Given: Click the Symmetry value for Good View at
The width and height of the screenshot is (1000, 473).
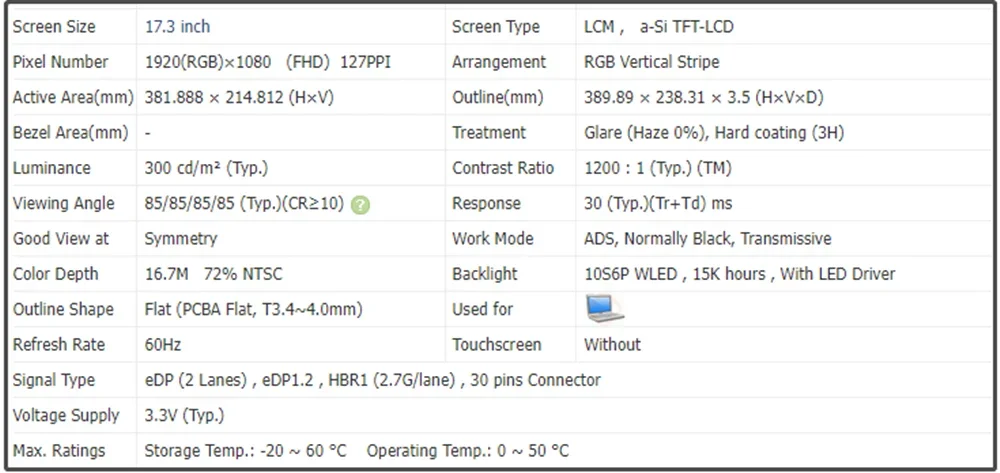Looking at the screenshot, I should pyautogui.click(x=180, y=239).
